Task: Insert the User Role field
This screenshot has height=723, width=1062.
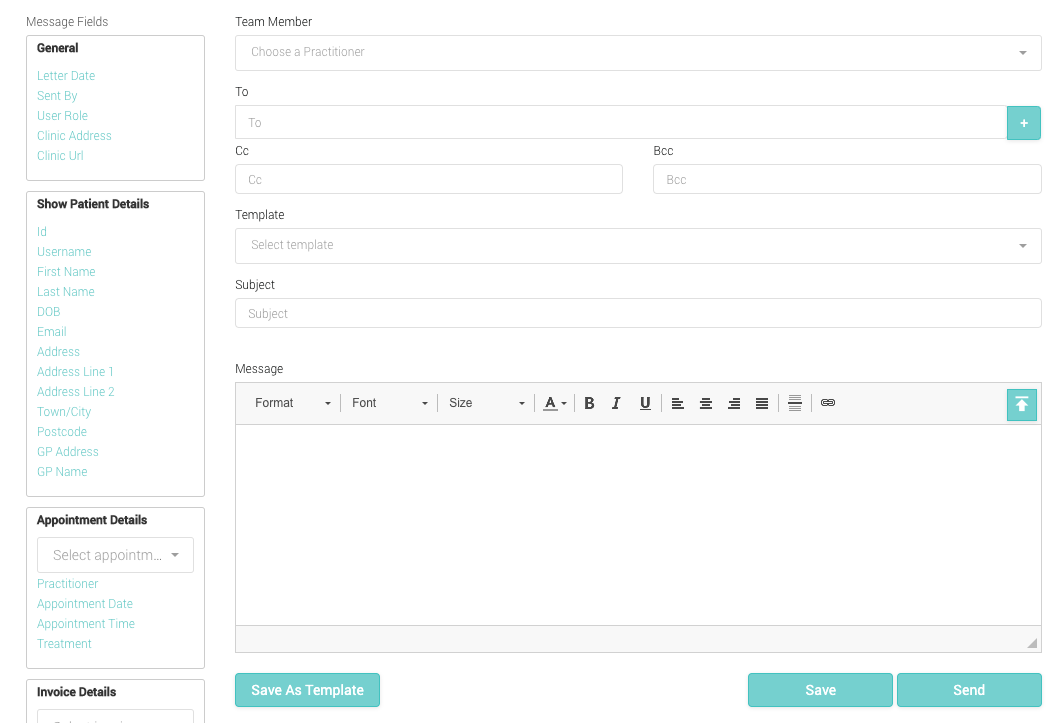Action: pyautogui.click(x=62, y=116)
